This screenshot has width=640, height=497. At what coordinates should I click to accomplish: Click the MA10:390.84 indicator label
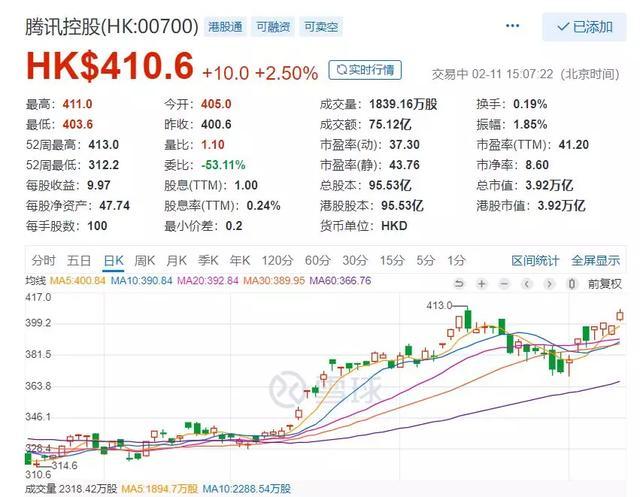coord(142,281)
